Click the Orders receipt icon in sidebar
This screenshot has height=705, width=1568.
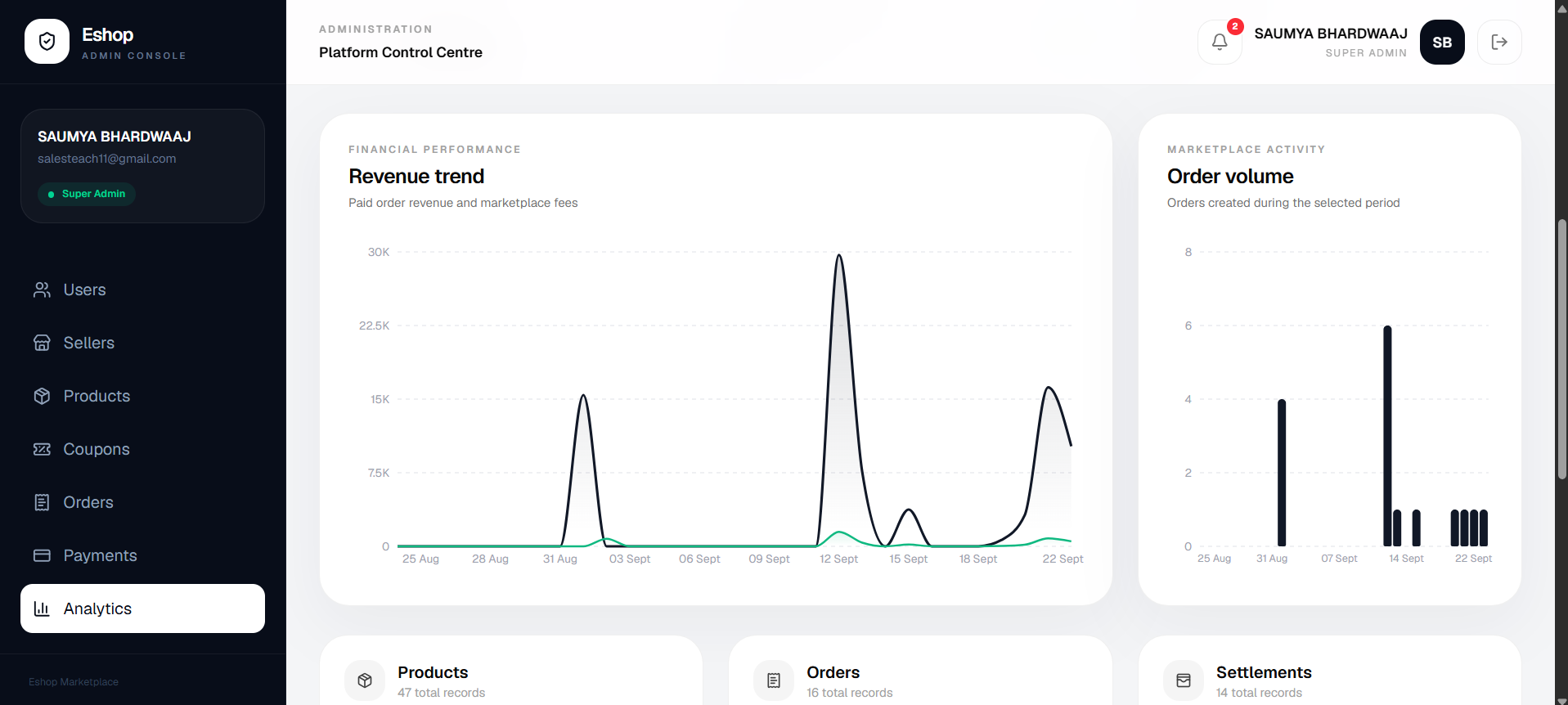coord(42,502)
